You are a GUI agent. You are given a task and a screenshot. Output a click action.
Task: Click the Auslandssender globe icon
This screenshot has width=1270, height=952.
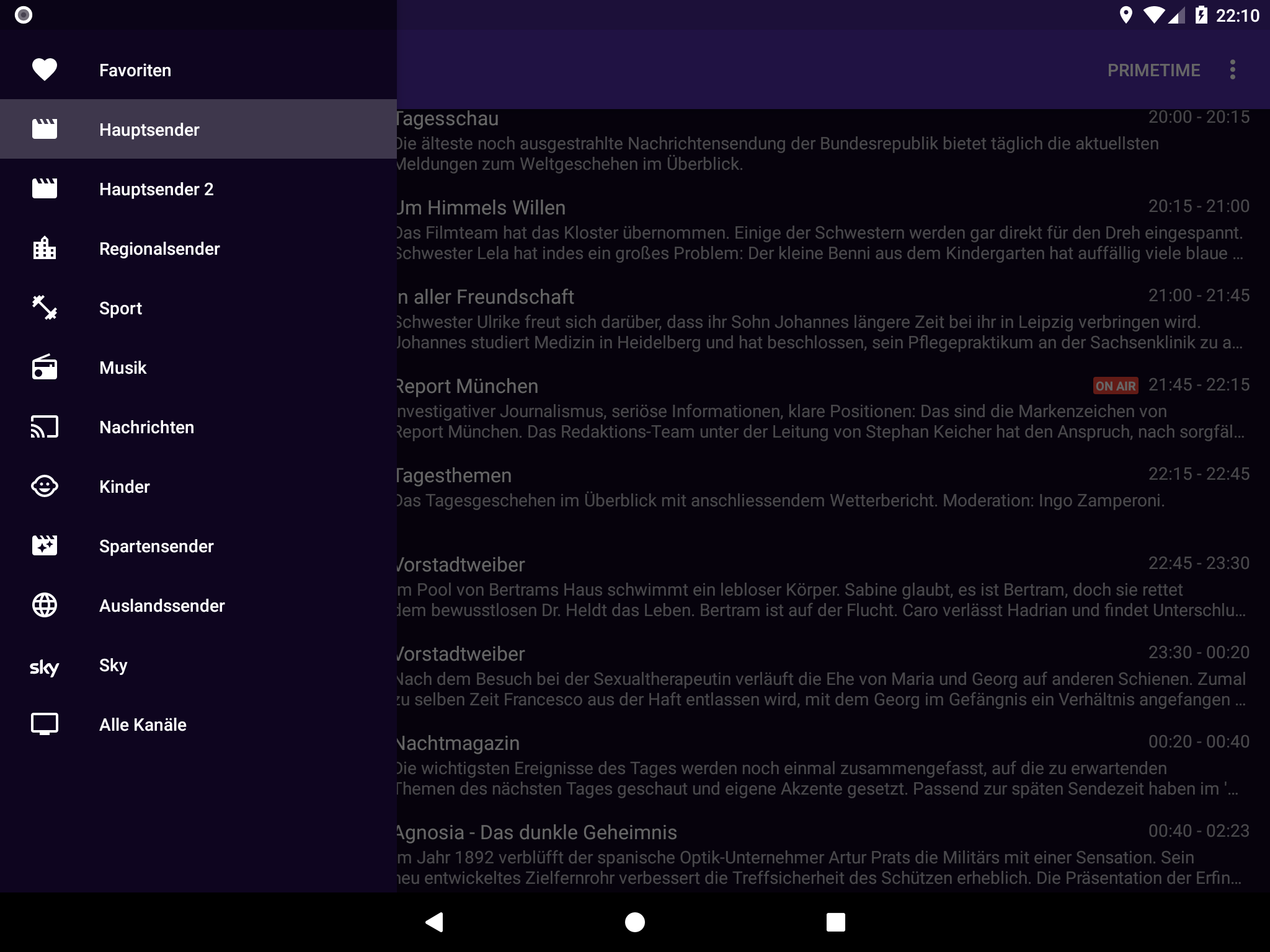44,605
